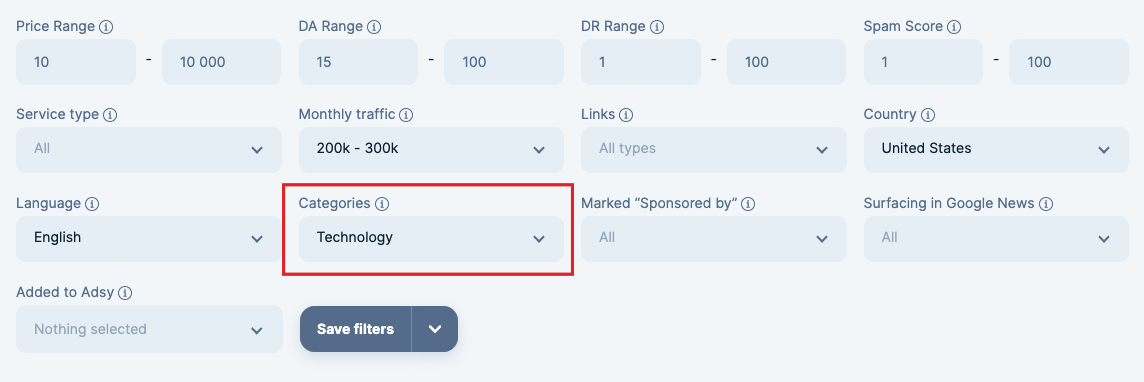
Task: Open the Country dropdown showing United States
Action: click(x=996, y=149)
